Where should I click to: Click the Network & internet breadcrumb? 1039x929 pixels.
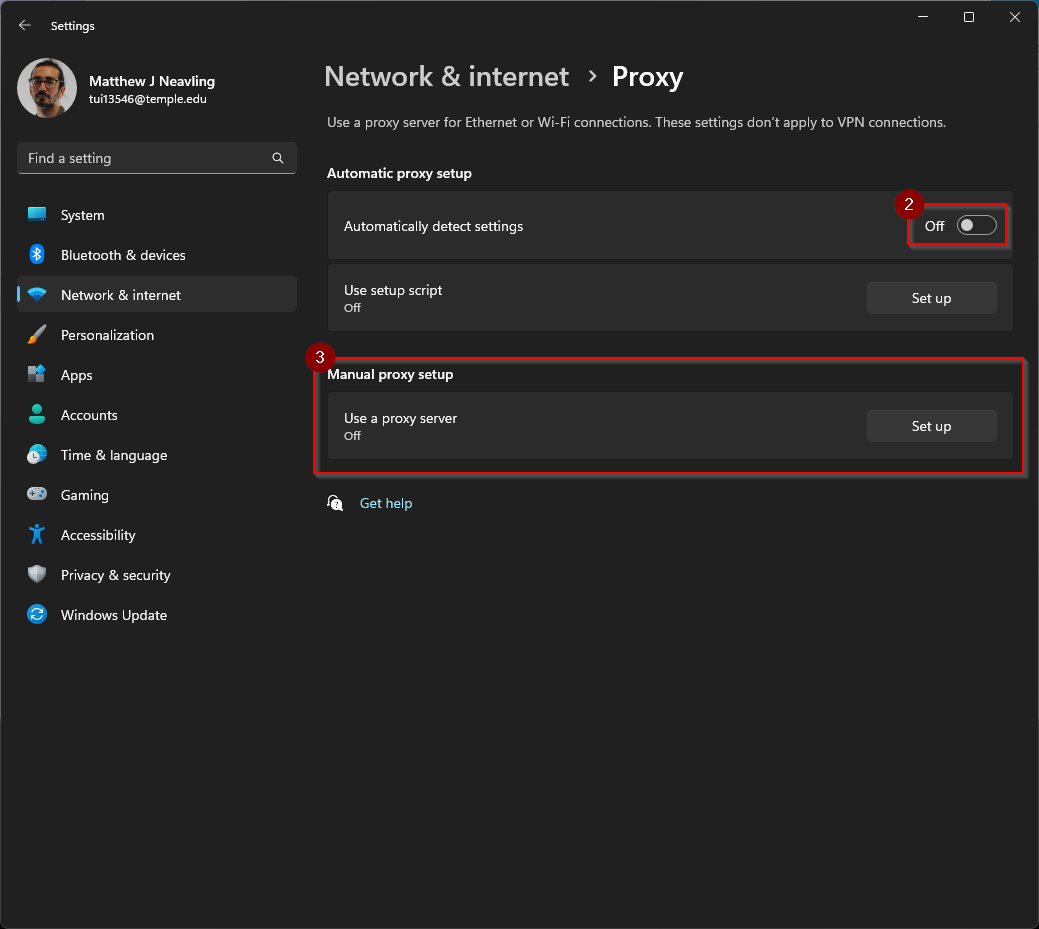(447, 77)
